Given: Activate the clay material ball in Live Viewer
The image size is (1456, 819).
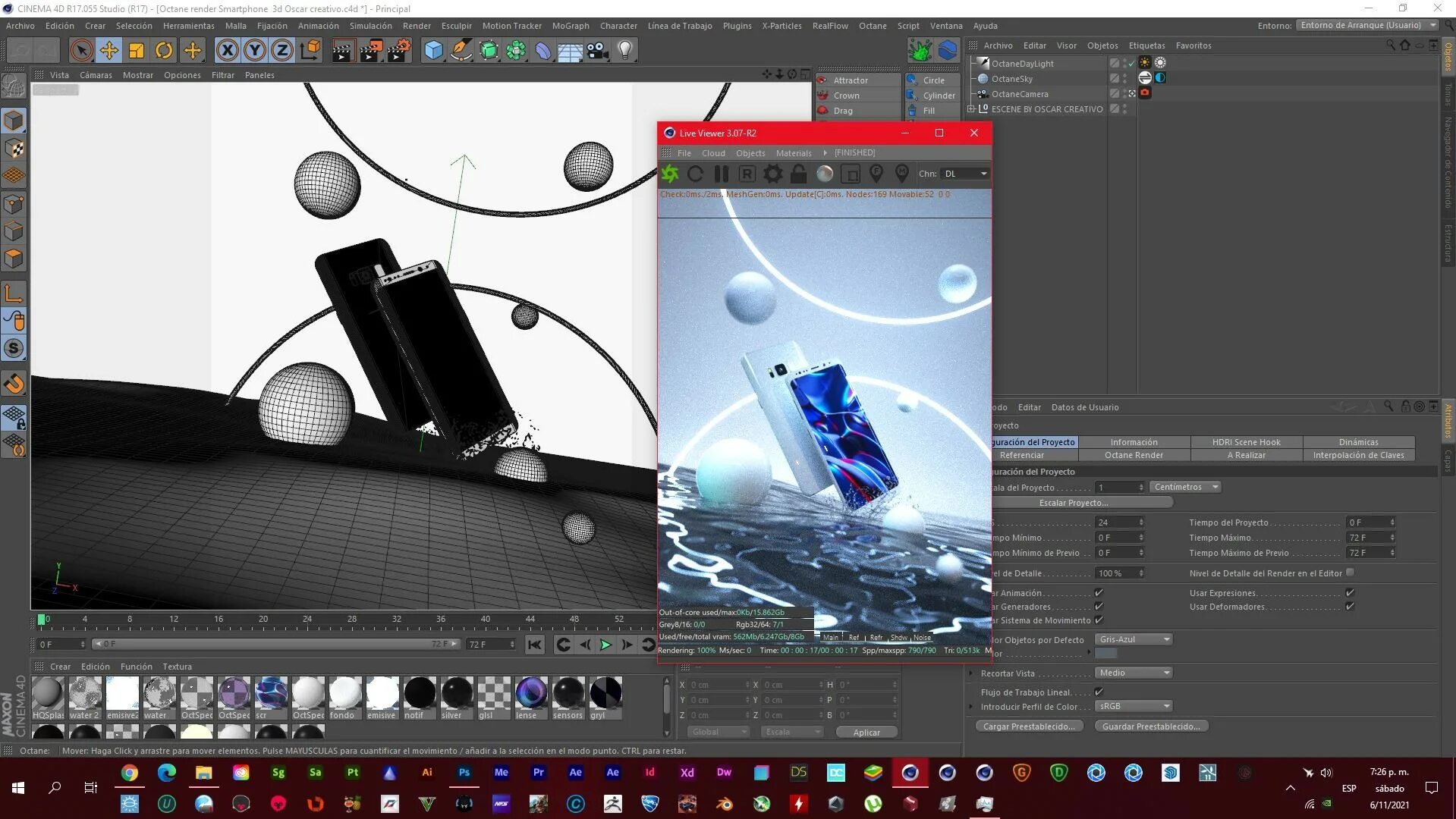Looking at the screenshot, I should (824, 174).
